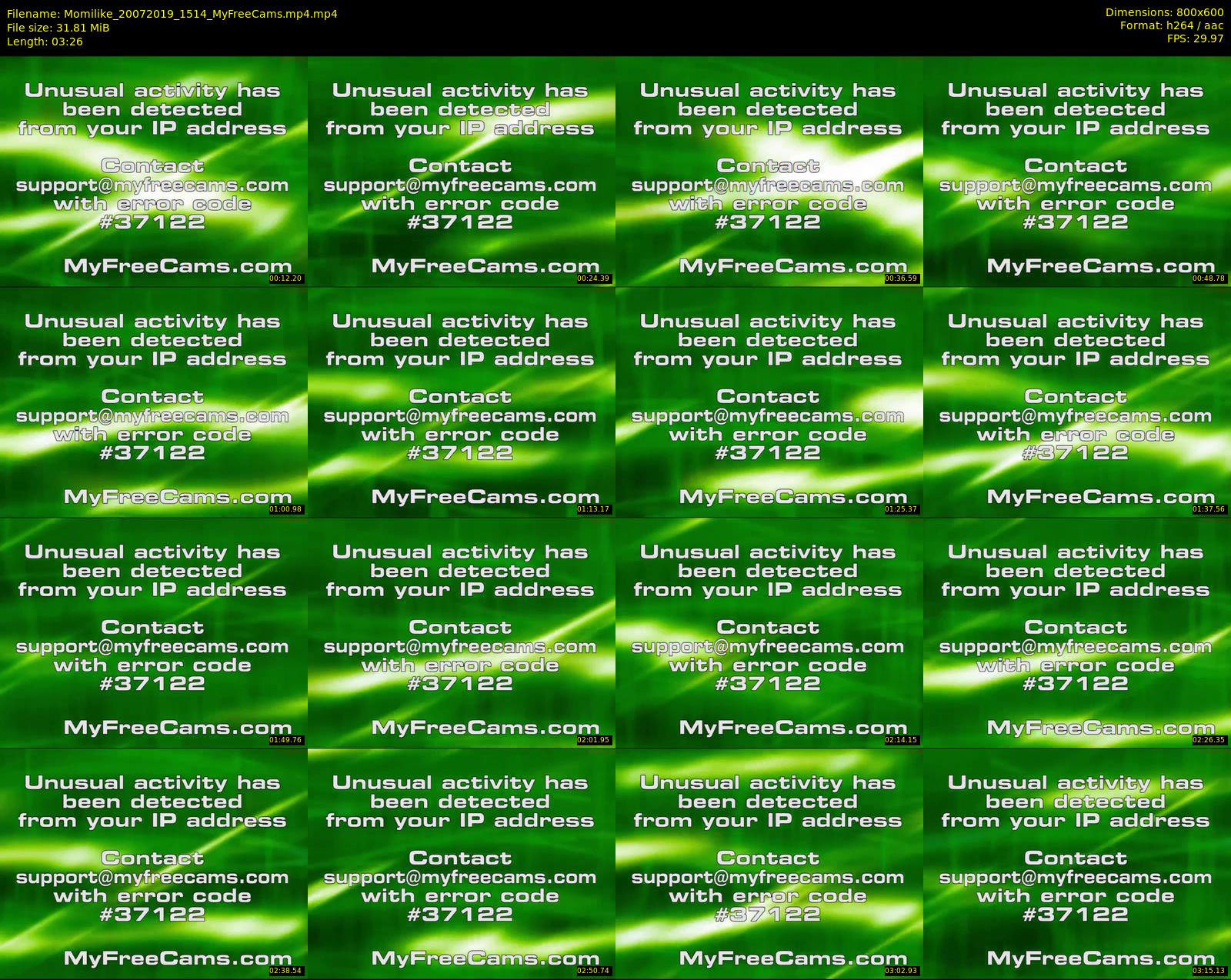The image size is (1231, 980).
Task: Pick the frame thumbnail stamped 02:26.35
Action: (1076, 632)
